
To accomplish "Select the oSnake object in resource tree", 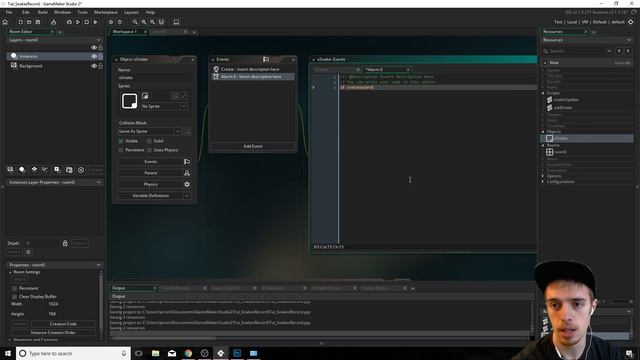I will click(x=560, y=138).
